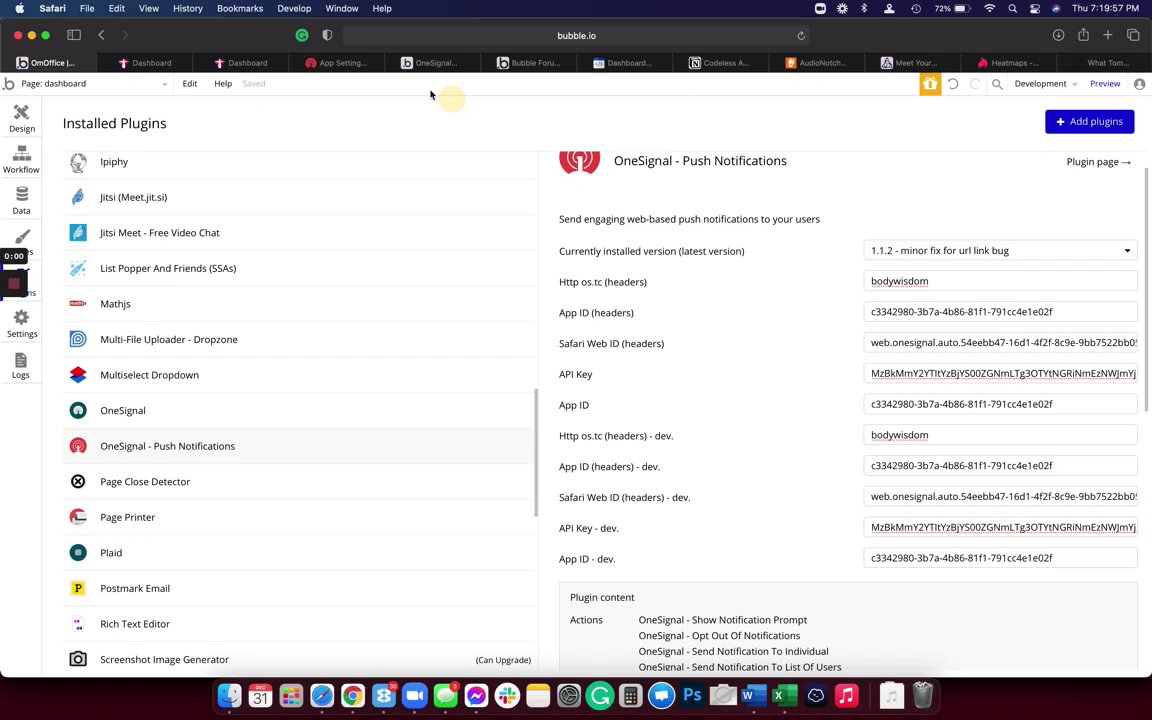Open Zoom from the dock
The image size is (1152, 720).
414,695
